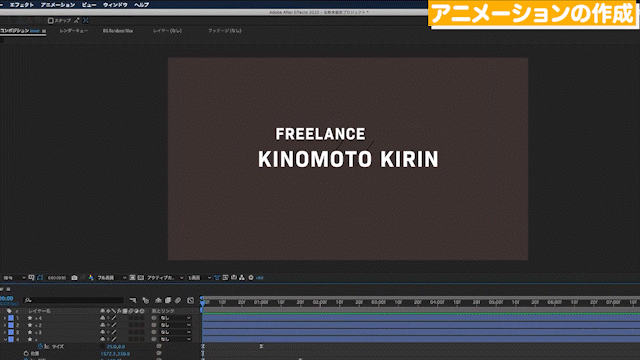Open the アニメーション menu
Screen dimensions: 640x360
pyautogui.click(x=58, y=5)
